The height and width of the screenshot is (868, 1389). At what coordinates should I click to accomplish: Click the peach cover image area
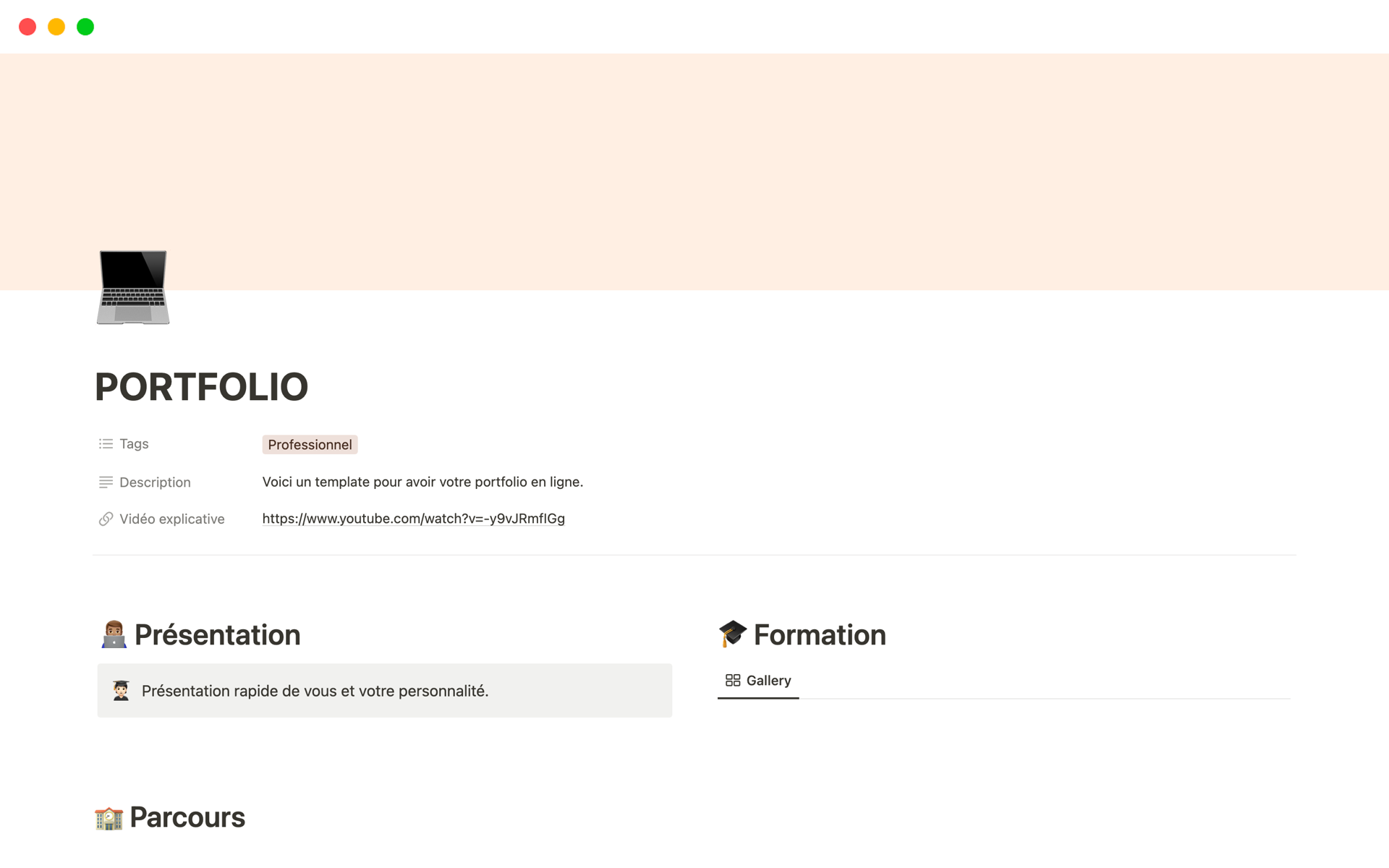694,145
